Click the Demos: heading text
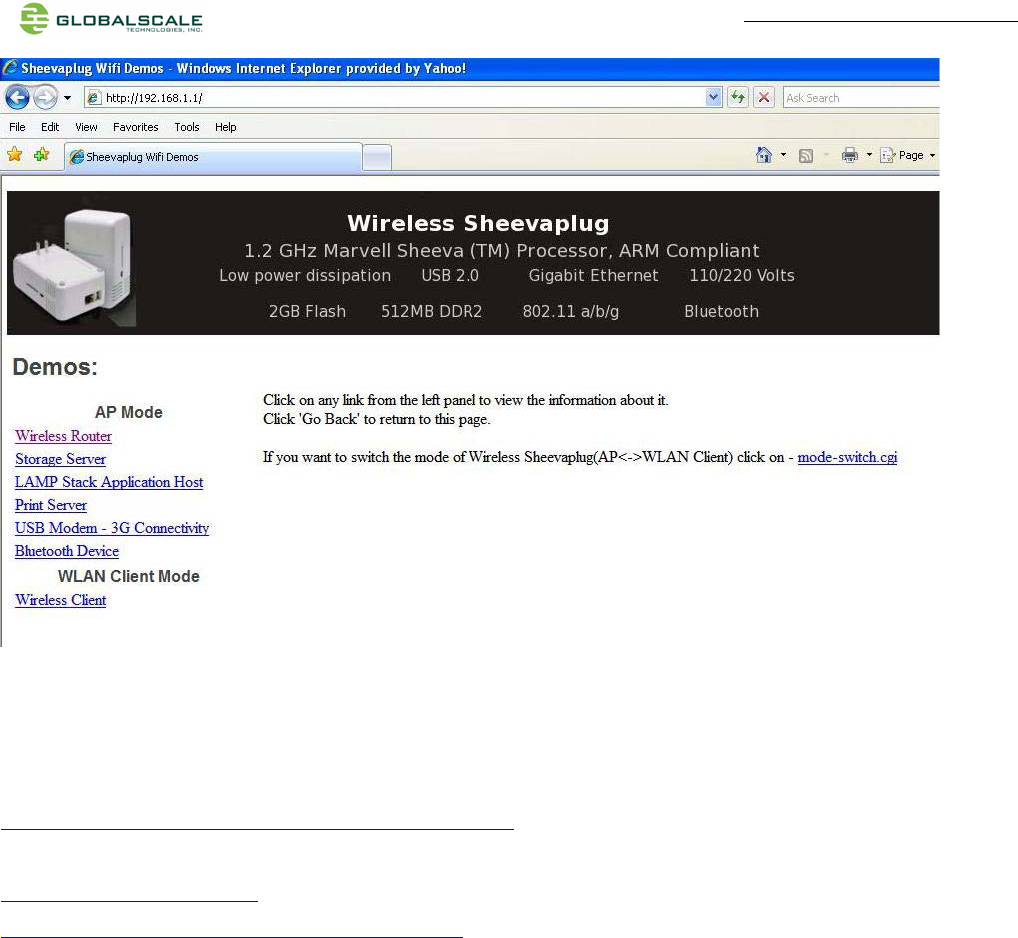This screenshot has width=1018, height=938. 55,367
